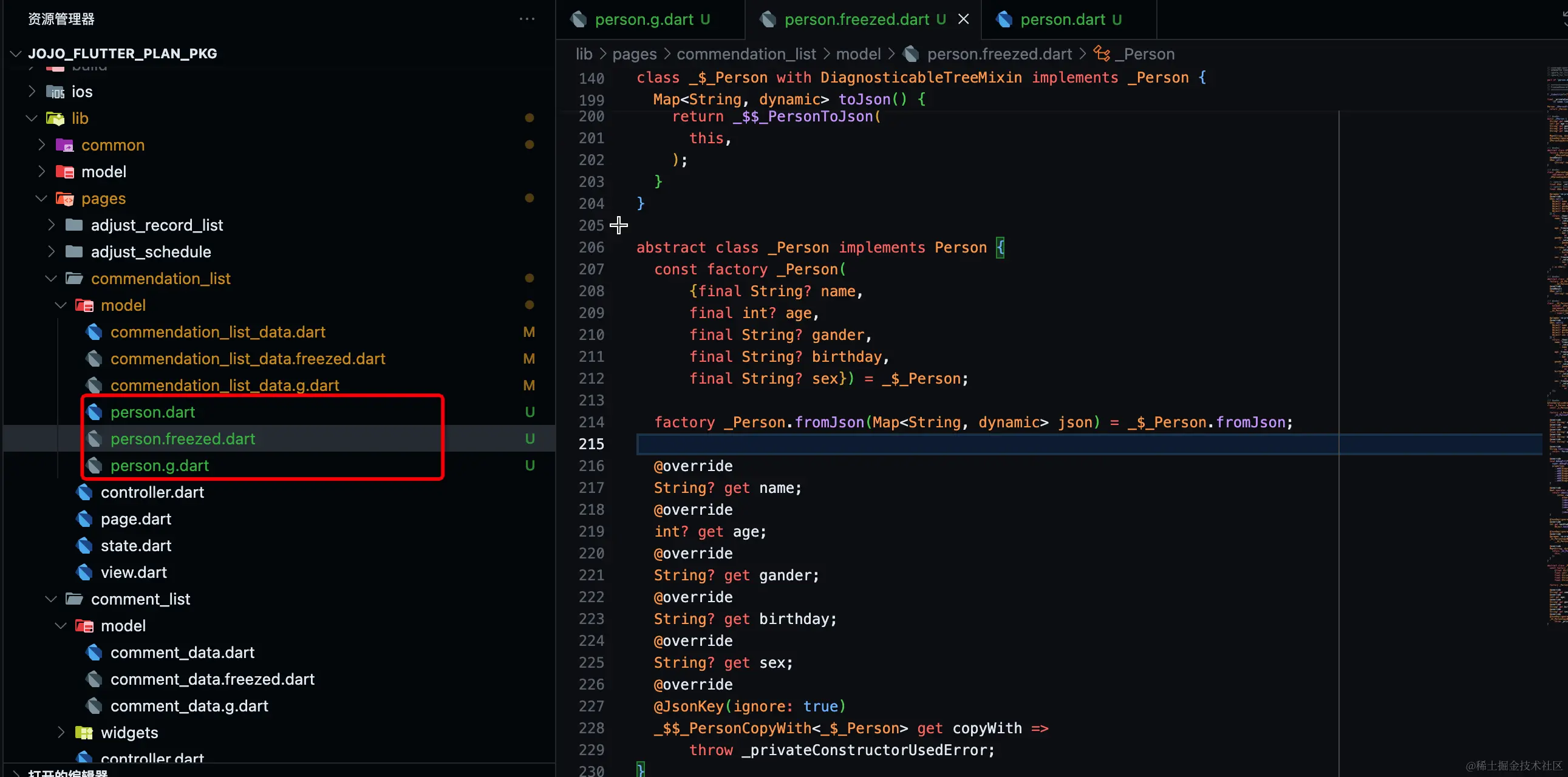Click the Dart file icon in breadcrumb

click(910, 53)
